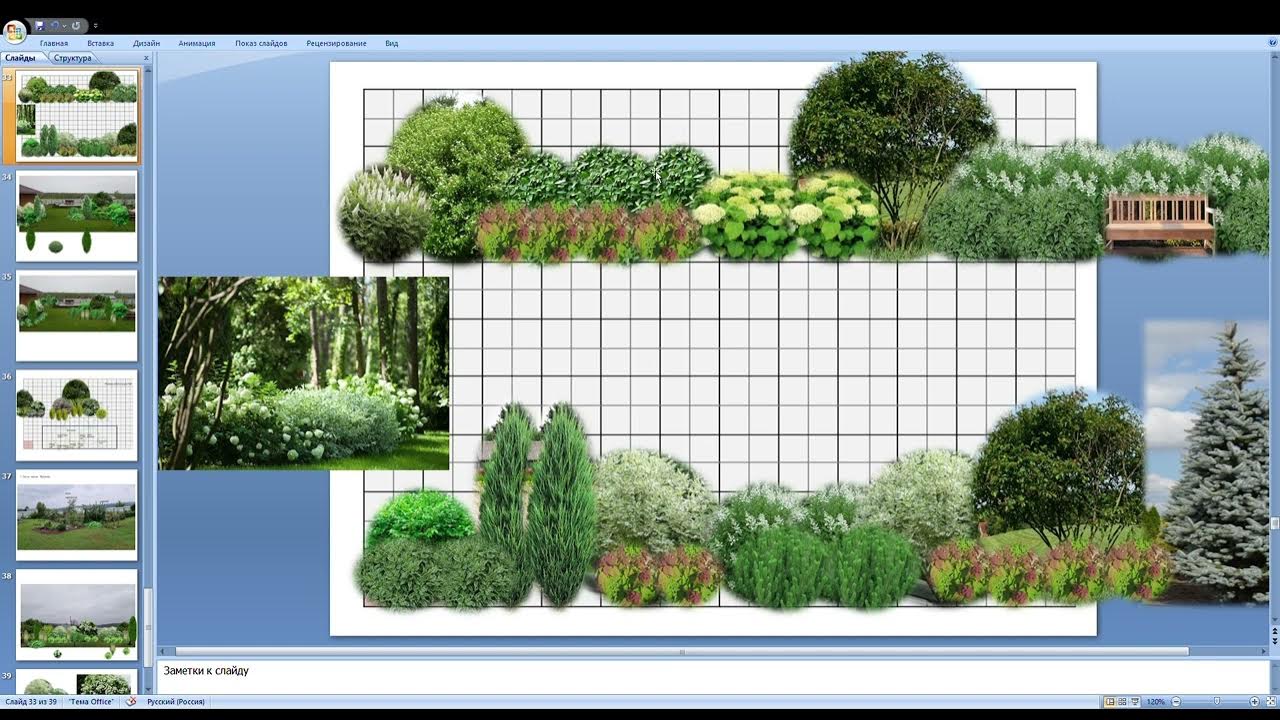Click the zoom slider handle
The image size is (1280, 720).
[x=1217, y=702]
